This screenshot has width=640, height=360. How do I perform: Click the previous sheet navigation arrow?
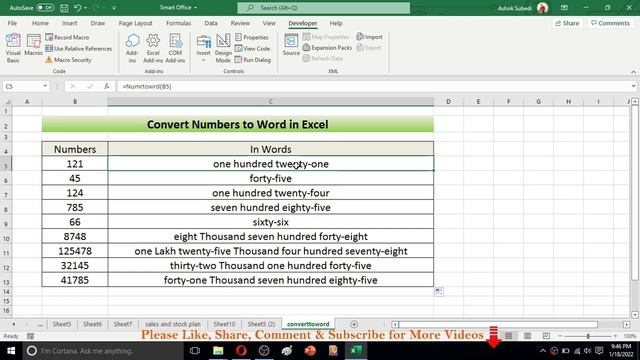tap(13, 324)
